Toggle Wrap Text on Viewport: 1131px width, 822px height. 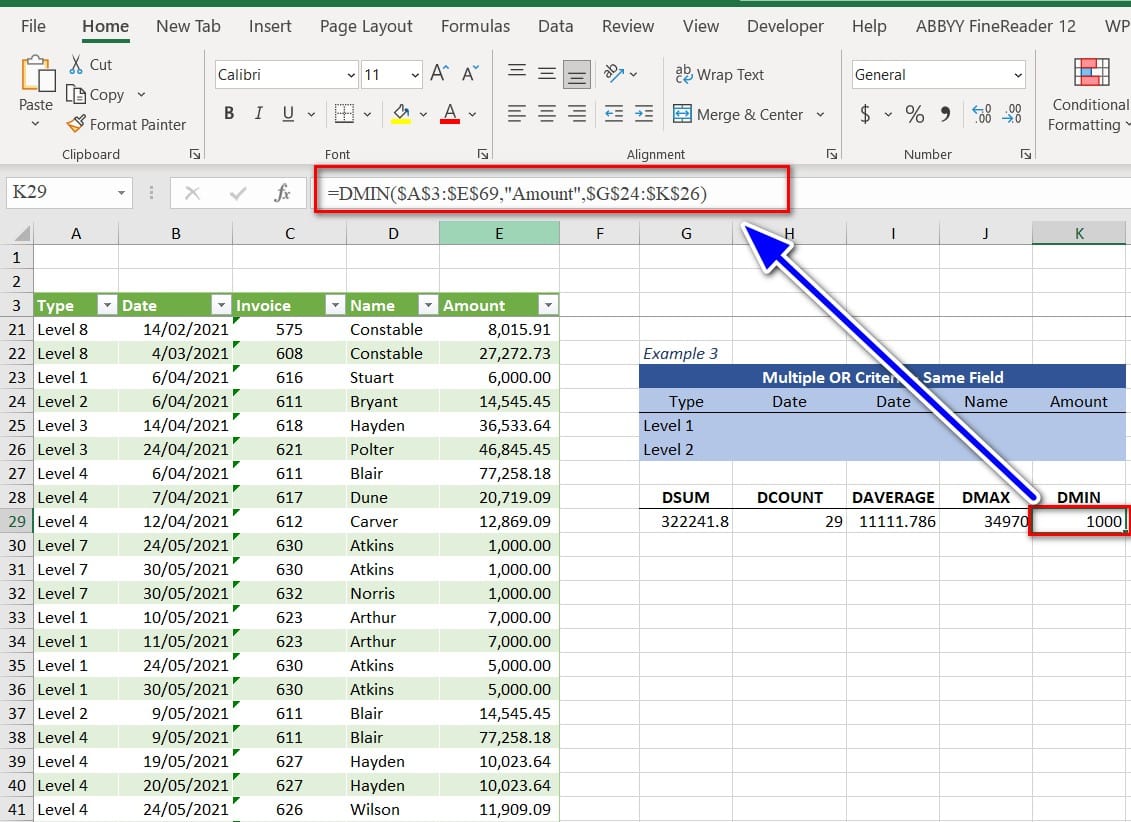(x=719, y=74)
